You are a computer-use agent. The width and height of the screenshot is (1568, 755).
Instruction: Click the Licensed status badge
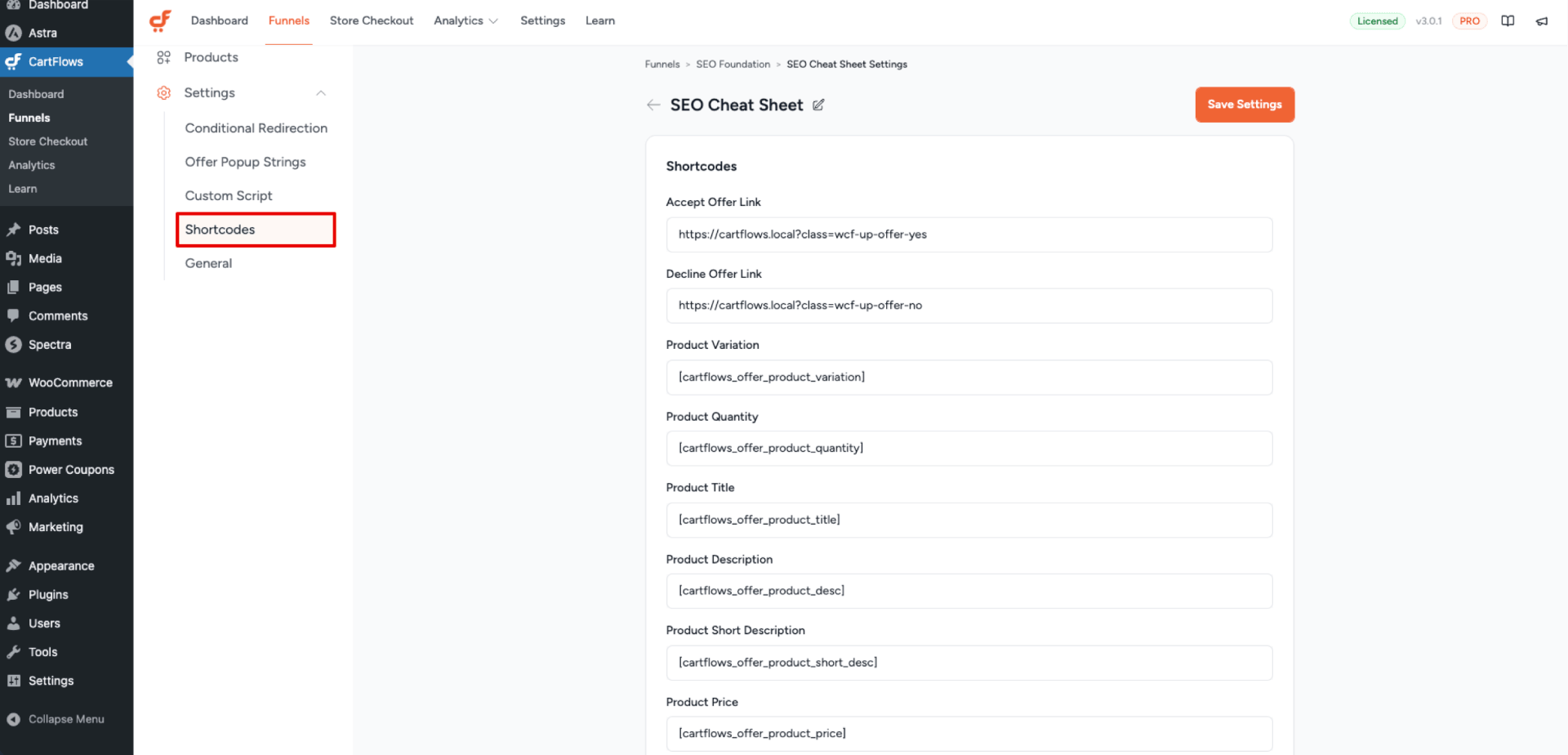tap(1378, 21)
